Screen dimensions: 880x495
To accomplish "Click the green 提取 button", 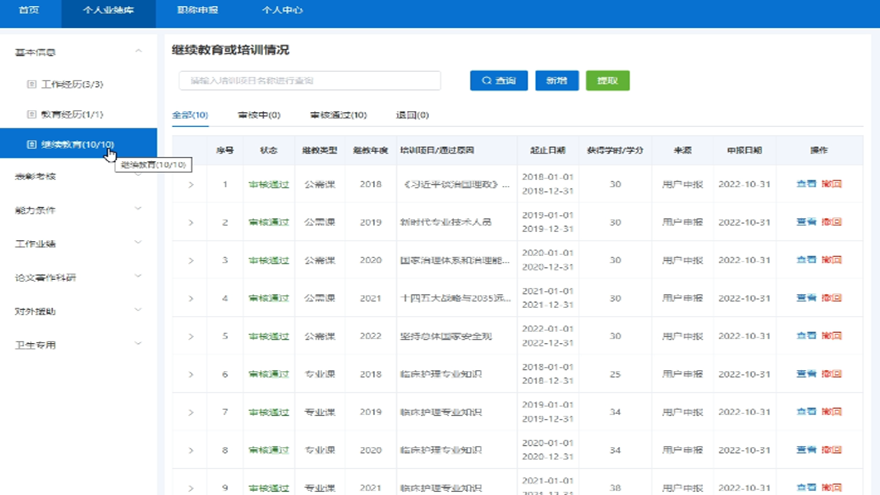I will 607,81.
